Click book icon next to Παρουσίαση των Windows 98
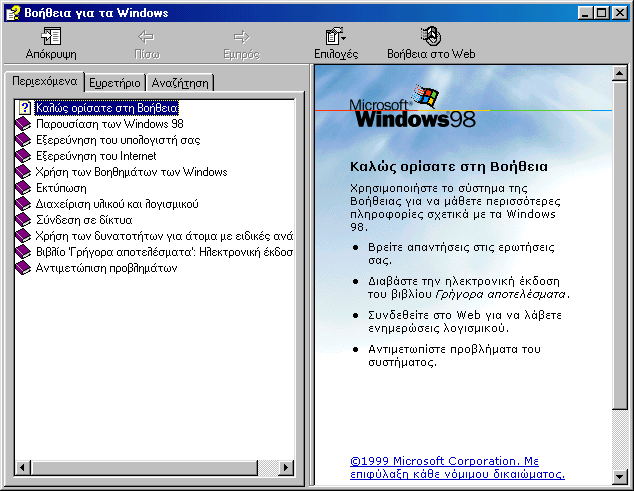The width and height of the screenshot is (634, 491). coord(23,124)
